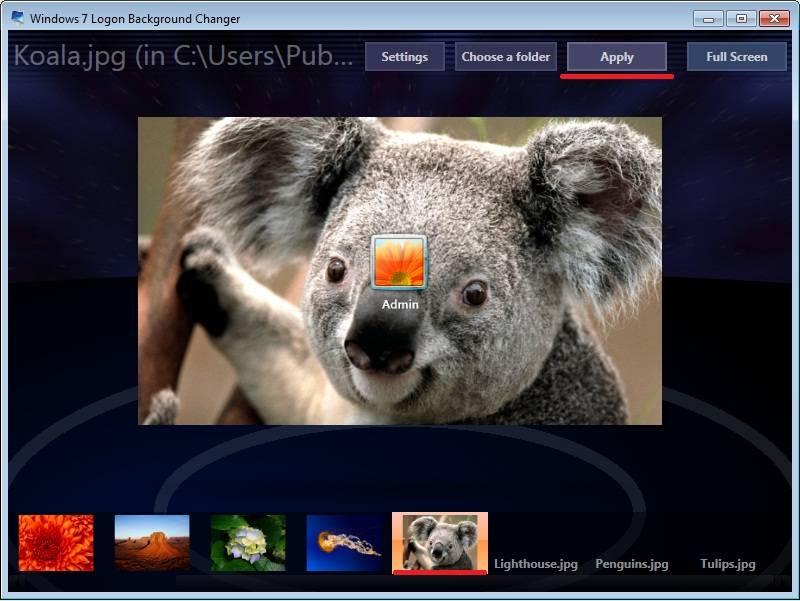Switch preview to Full Screen
Image resolution: width=800 pixels, height=601 pixels.
[x=736, y=57]
